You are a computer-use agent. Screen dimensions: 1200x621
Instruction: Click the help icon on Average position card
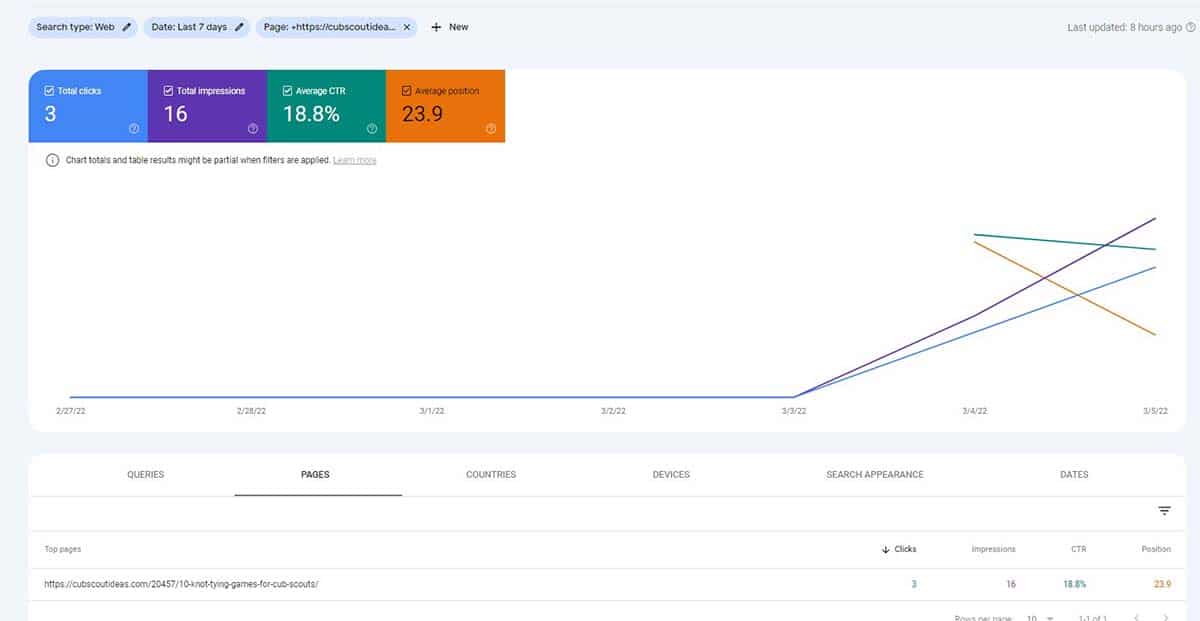[x=490, y=127]
